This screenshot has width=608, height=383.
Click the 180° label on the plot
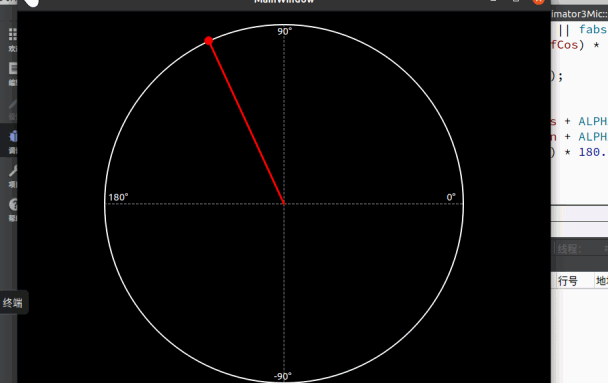click(118, 197)
